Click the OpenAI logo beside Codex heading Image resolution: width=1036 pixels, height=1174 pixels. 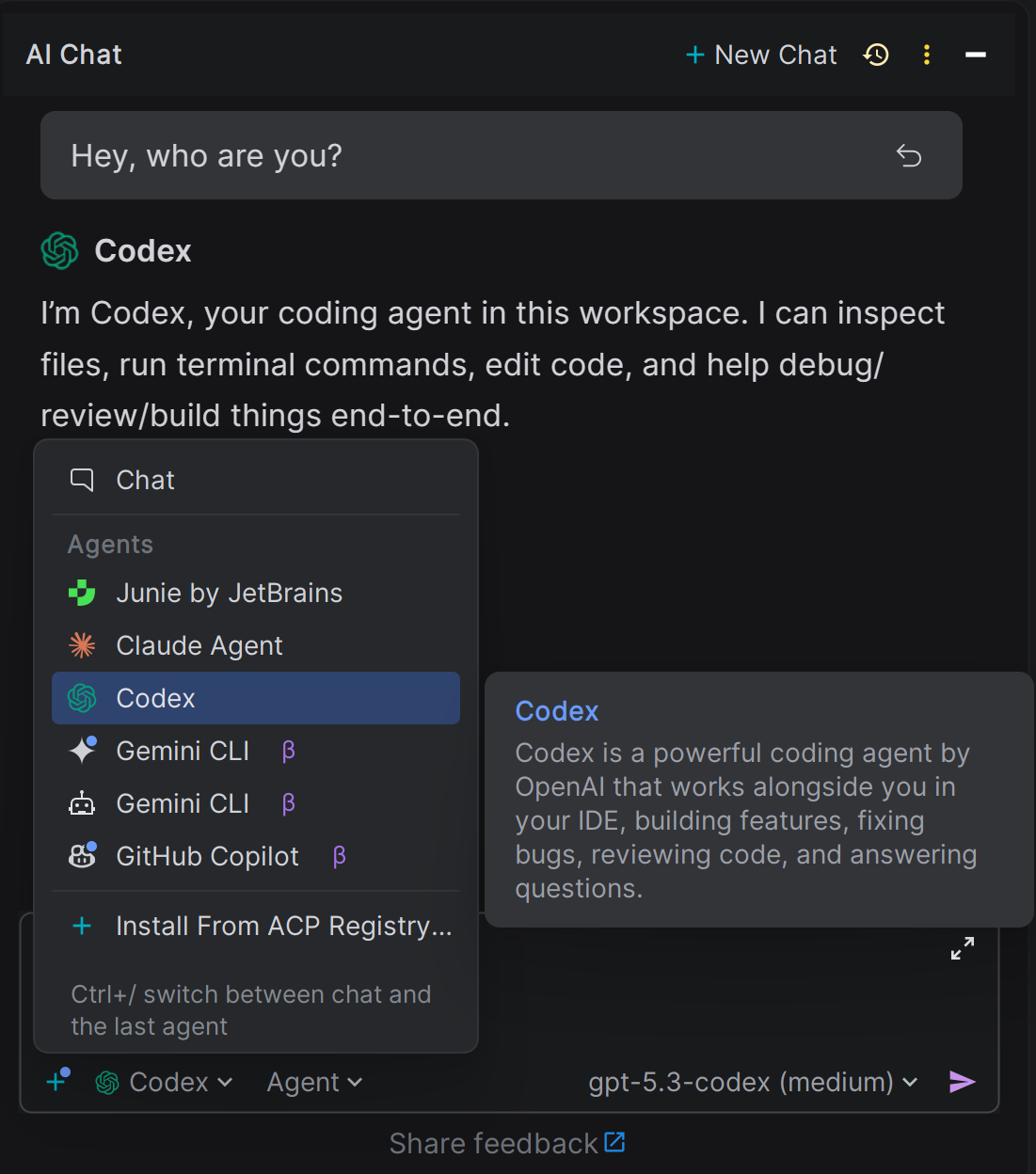pyautogui.click(x=60, y=251)
